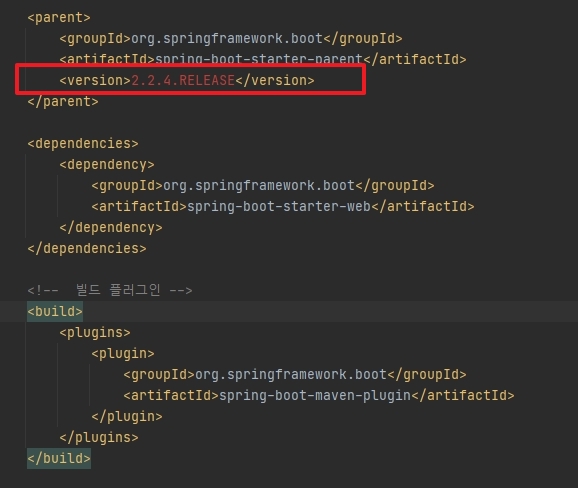
Task: Click the highlighted opening <build> tag
Action: pyautogui.click(x=55, y=311)
